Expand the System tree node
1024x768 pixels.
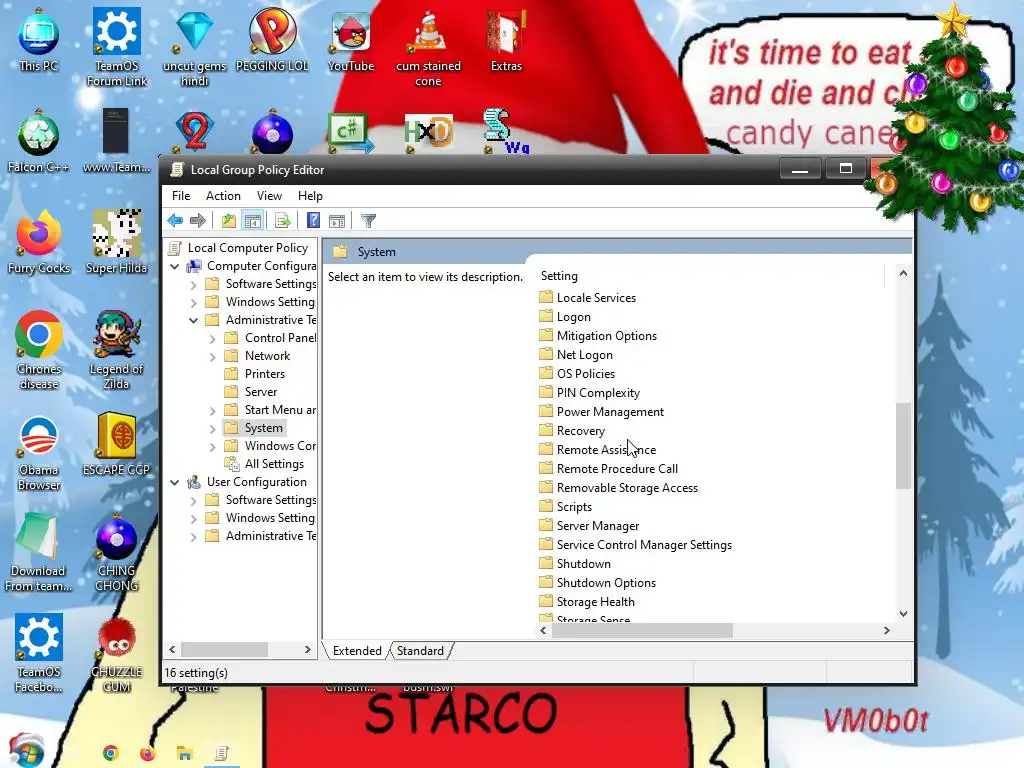point(212,428)
